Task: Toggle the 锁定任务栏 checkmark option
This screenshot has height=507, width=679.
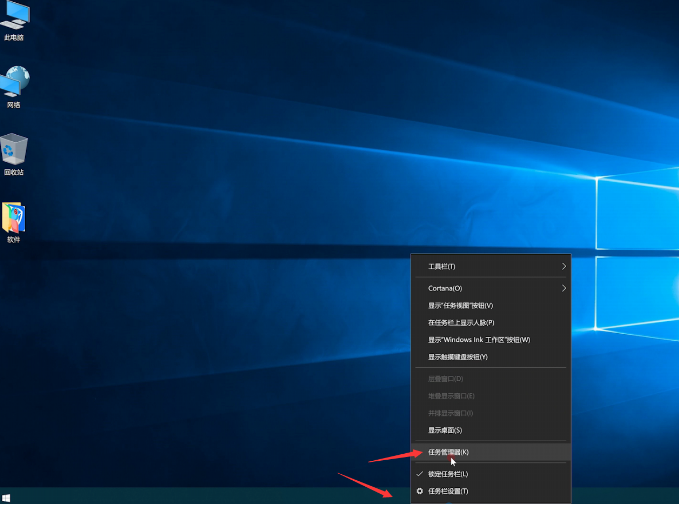Action: [448, 473]
